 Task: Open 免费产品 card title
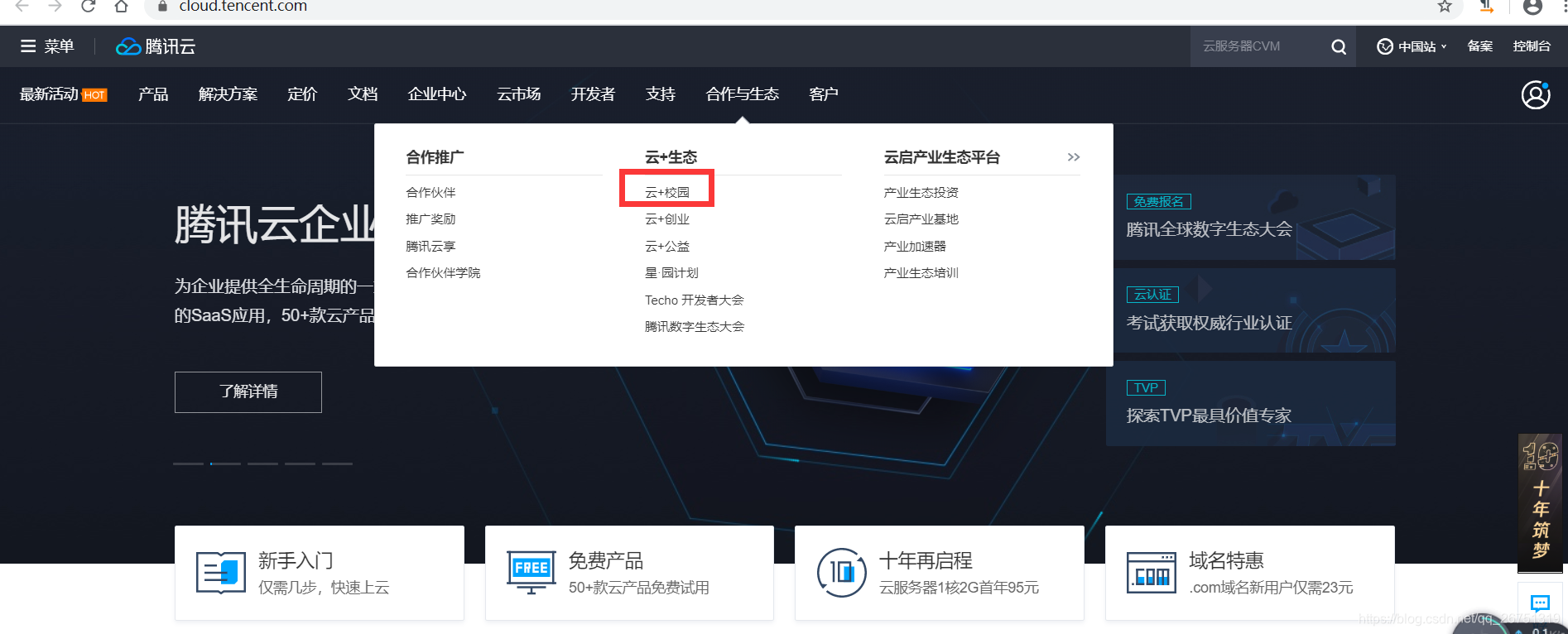(606, 561)
